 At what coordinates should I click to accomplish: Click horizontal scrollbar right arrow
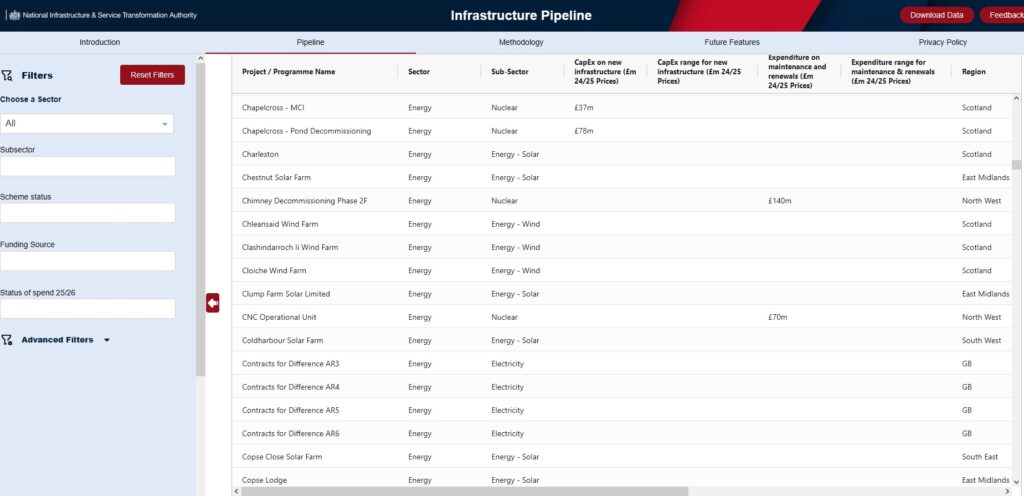tap(1007, 491)
